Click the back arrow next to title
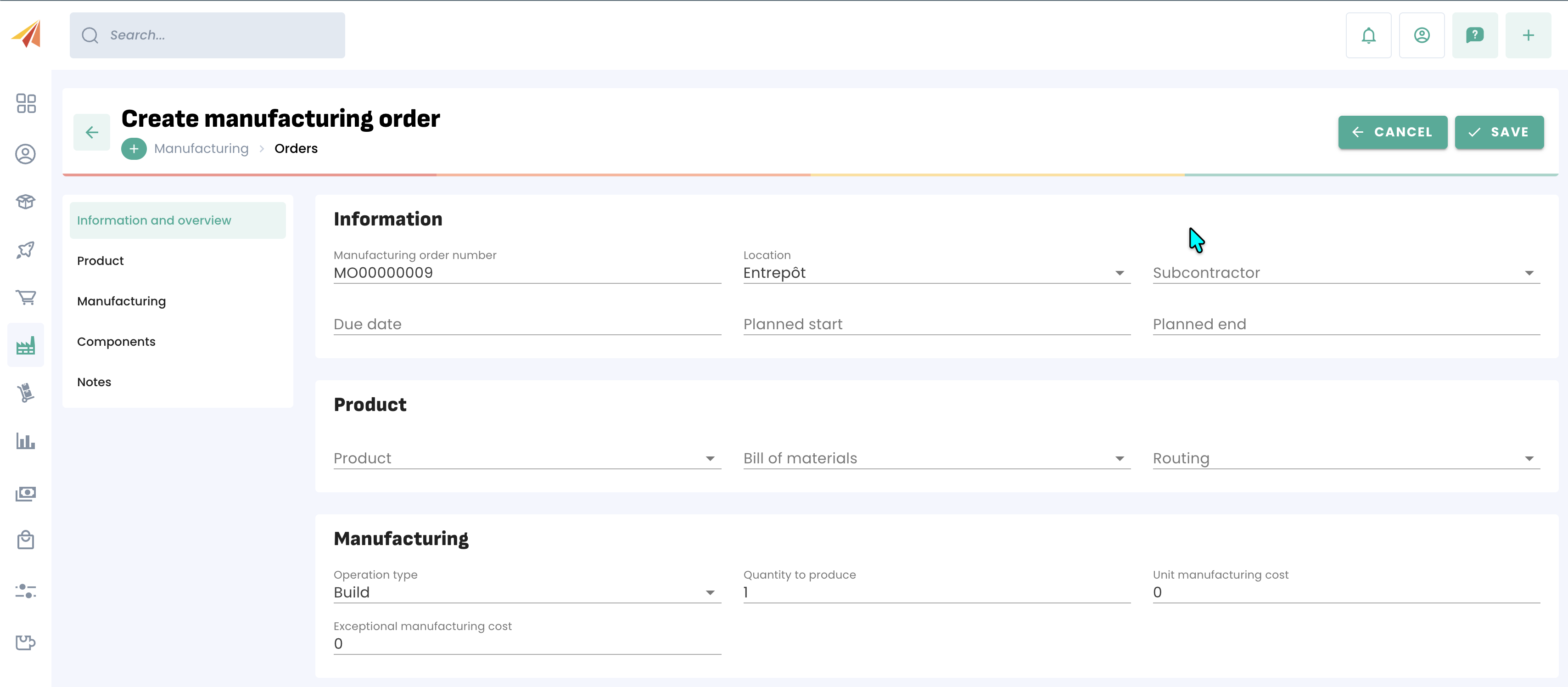This screenshot has width=1568, height=687. (92, 132)
